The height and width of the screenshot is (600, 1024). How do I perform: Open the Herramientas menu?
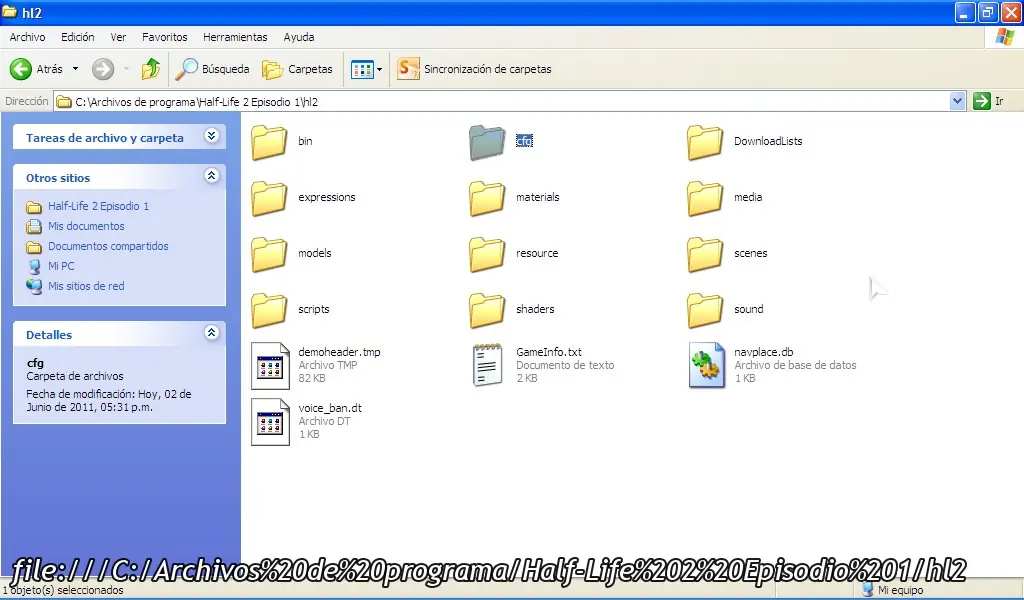coord(235,37)
